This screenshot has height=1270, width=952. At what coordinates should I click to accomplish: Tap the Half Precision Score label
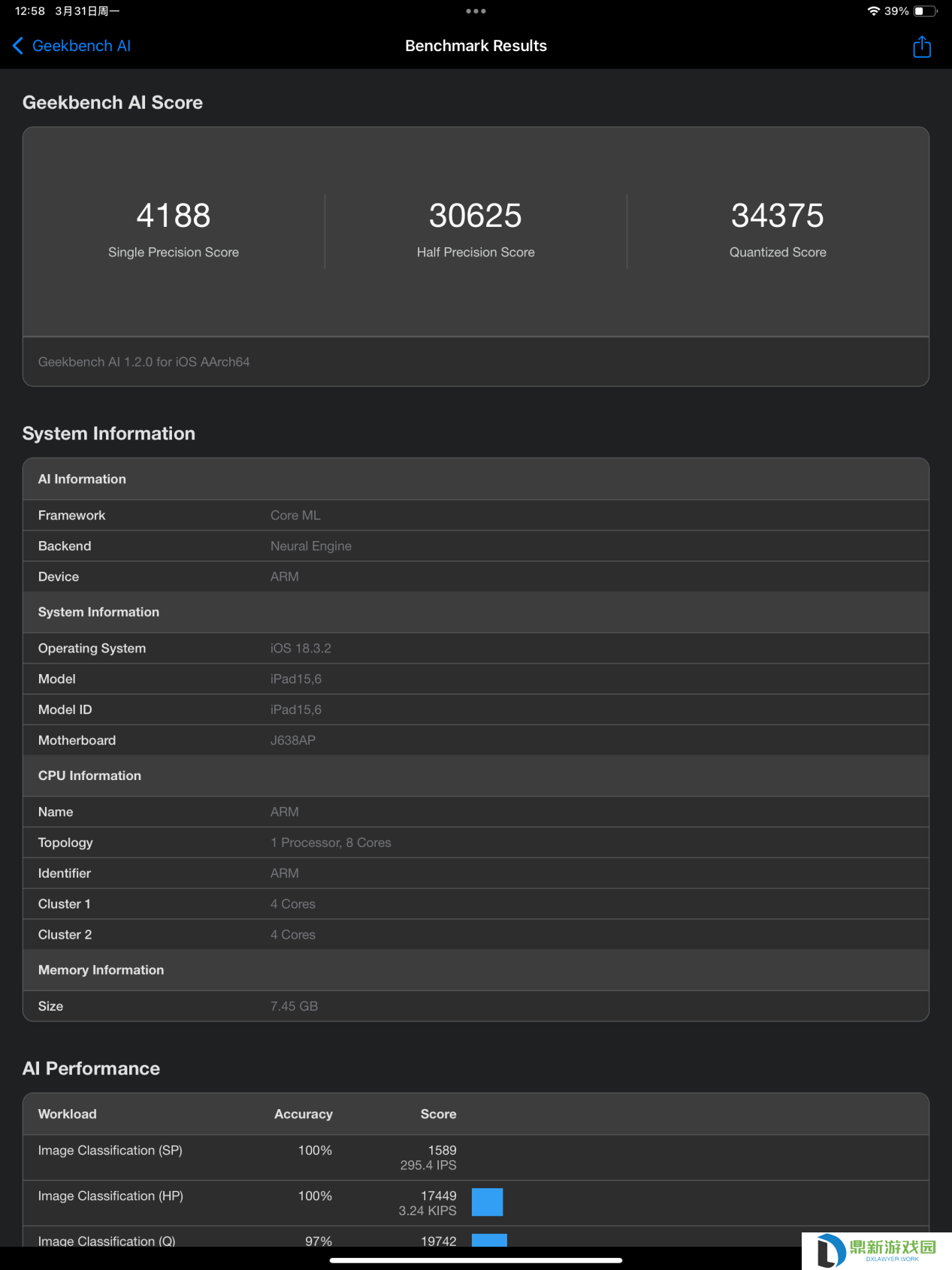click(x=476, y=252)
